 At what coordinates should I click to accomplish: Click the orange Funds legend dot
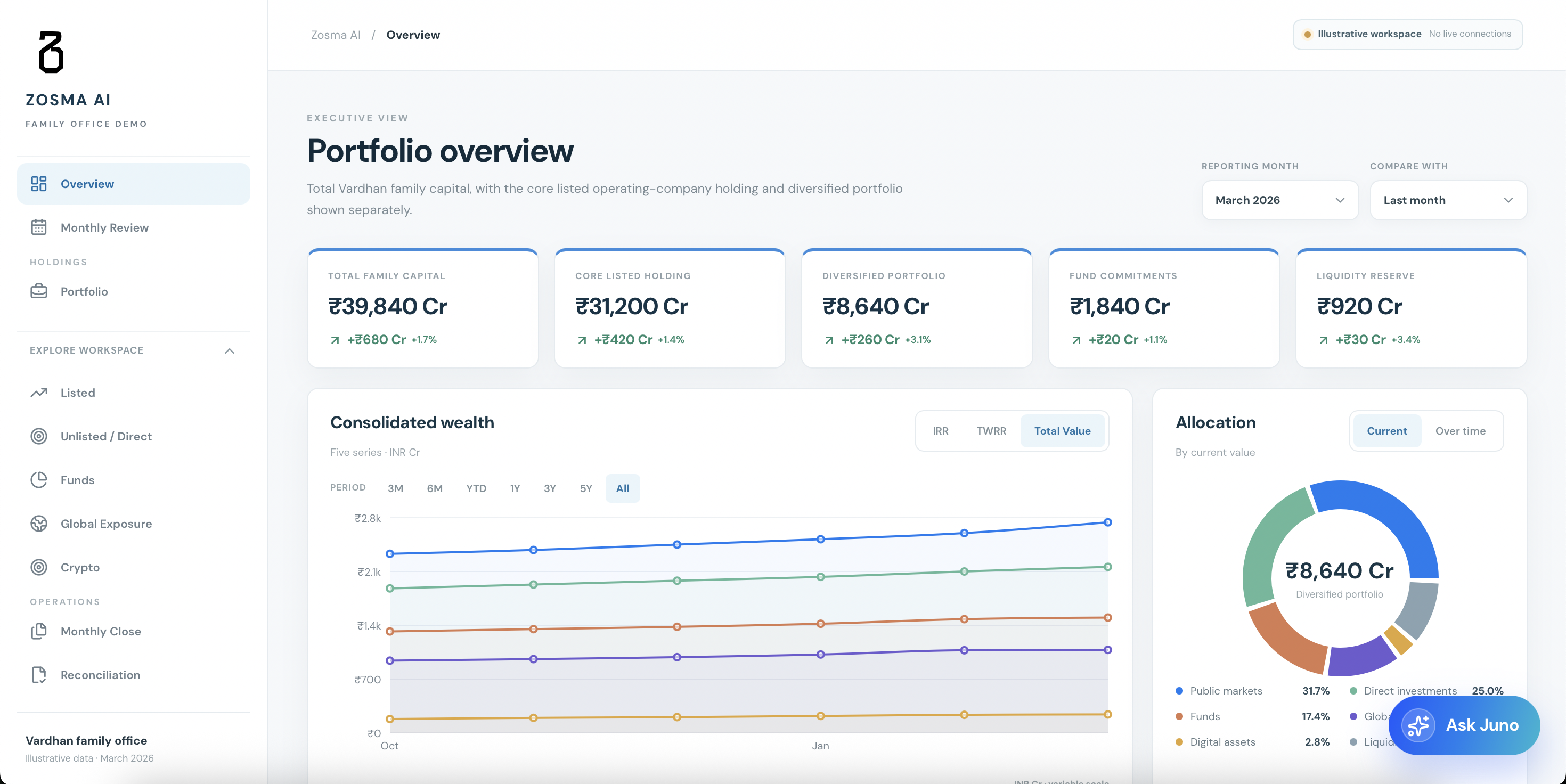(x=1179, y=716)
